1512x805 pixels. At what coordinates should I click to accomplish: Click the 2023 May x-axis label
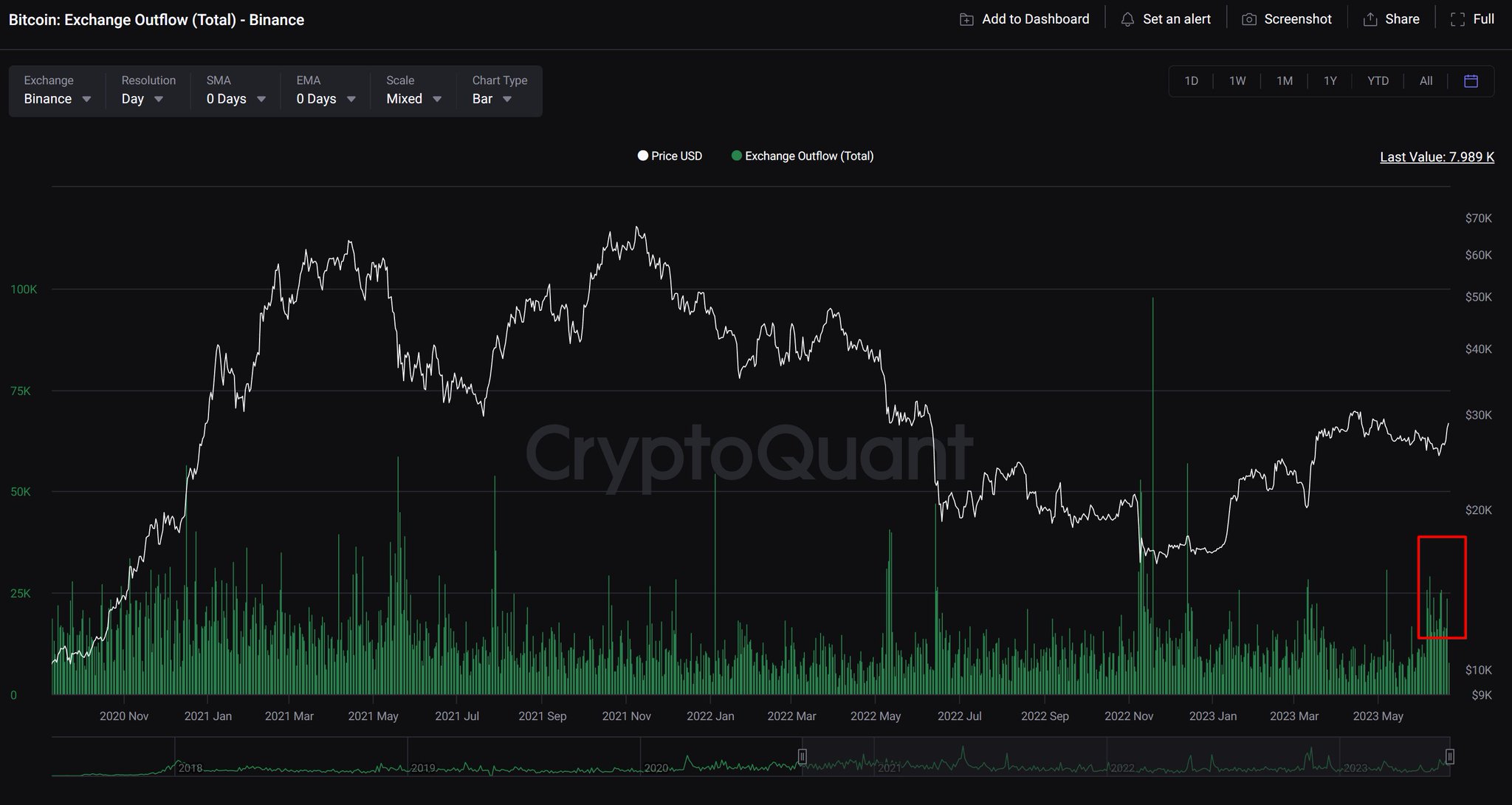click(1378, 716)
